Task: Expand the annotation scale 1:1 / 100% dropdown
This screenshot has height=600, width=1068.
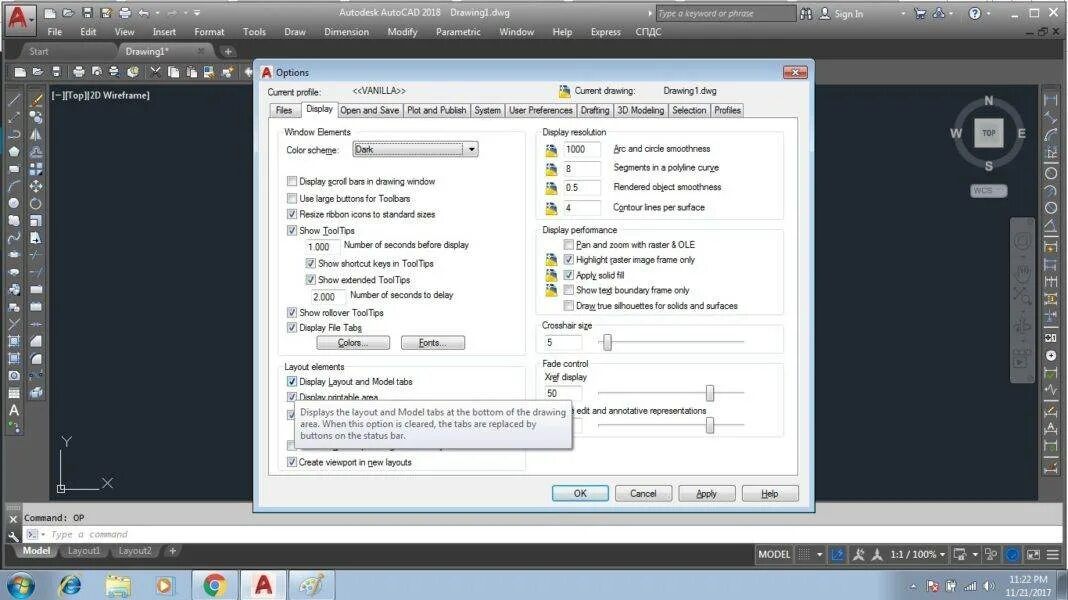Action: 943,554
